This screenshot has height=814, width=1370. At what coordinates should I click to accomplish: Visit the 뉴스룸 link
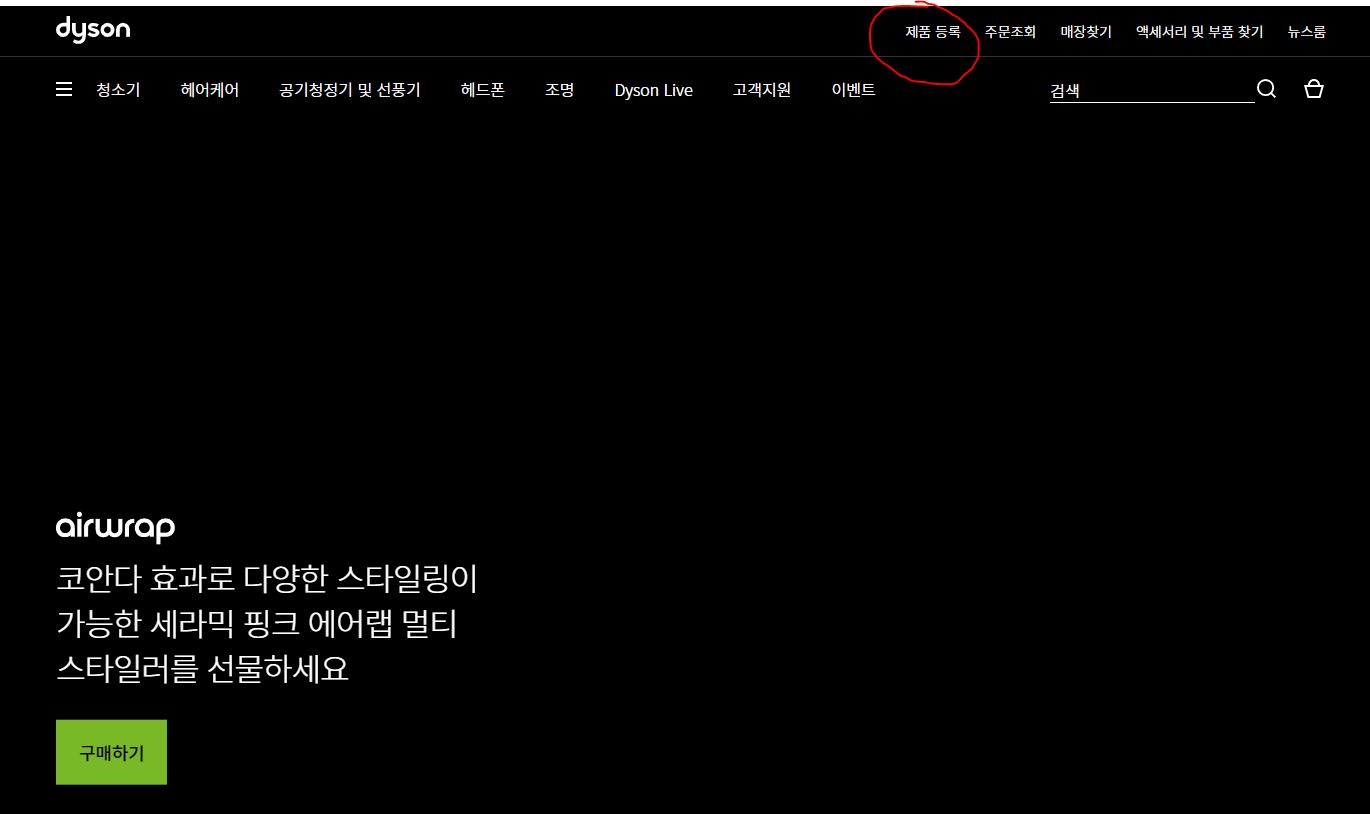coord(1306,32)
